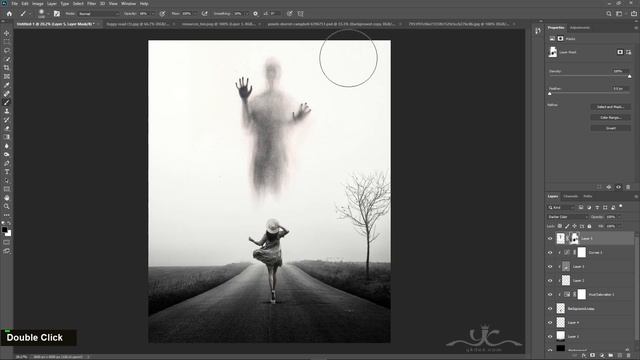The width and height of the screenshot is (640, 360).
Task: Select the Spot Healing Brush tool
Action: point(7,94)
